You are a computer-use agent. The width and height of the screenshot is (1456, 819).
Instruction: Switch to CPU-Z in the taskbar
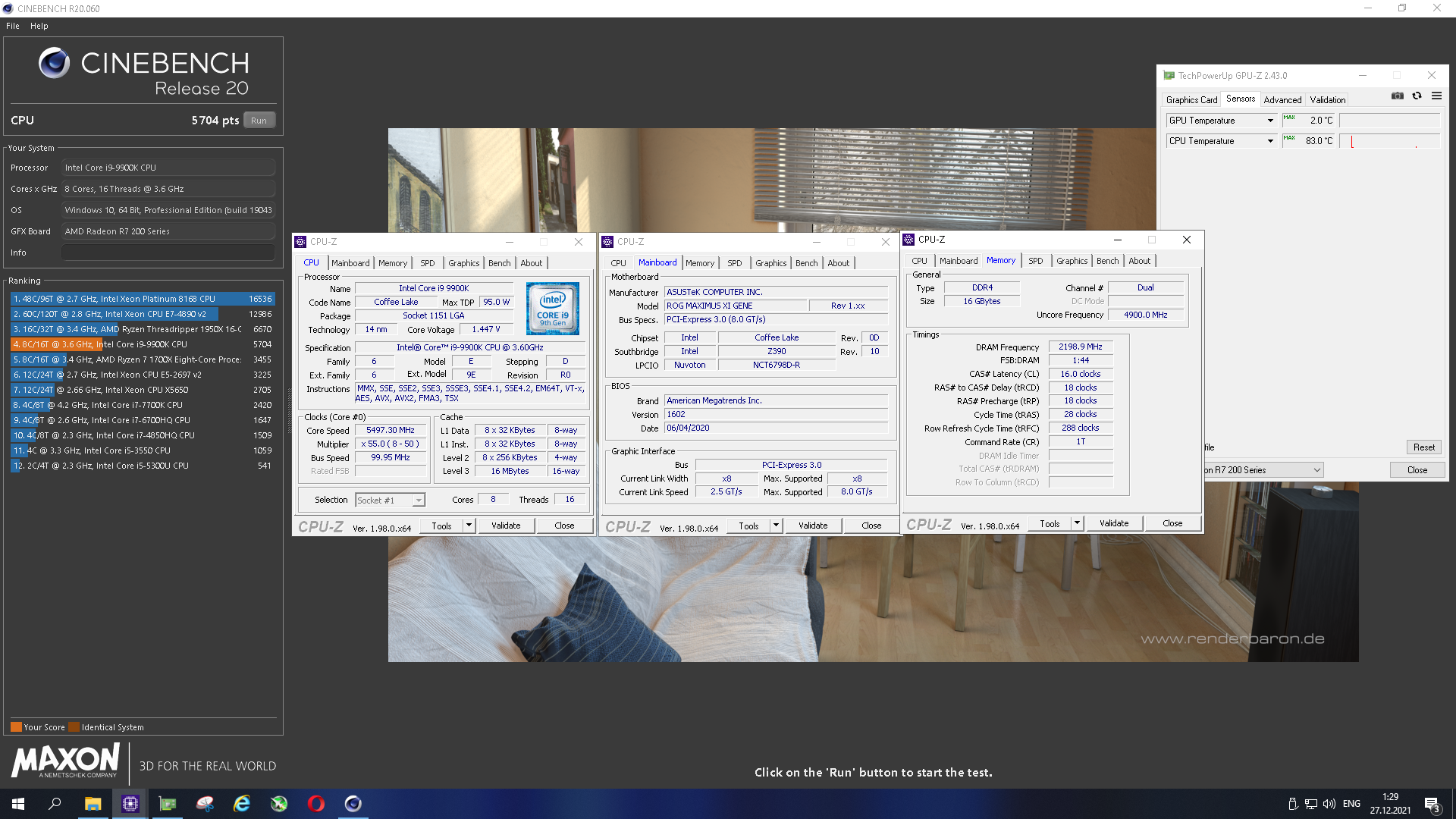pos(130,804)
